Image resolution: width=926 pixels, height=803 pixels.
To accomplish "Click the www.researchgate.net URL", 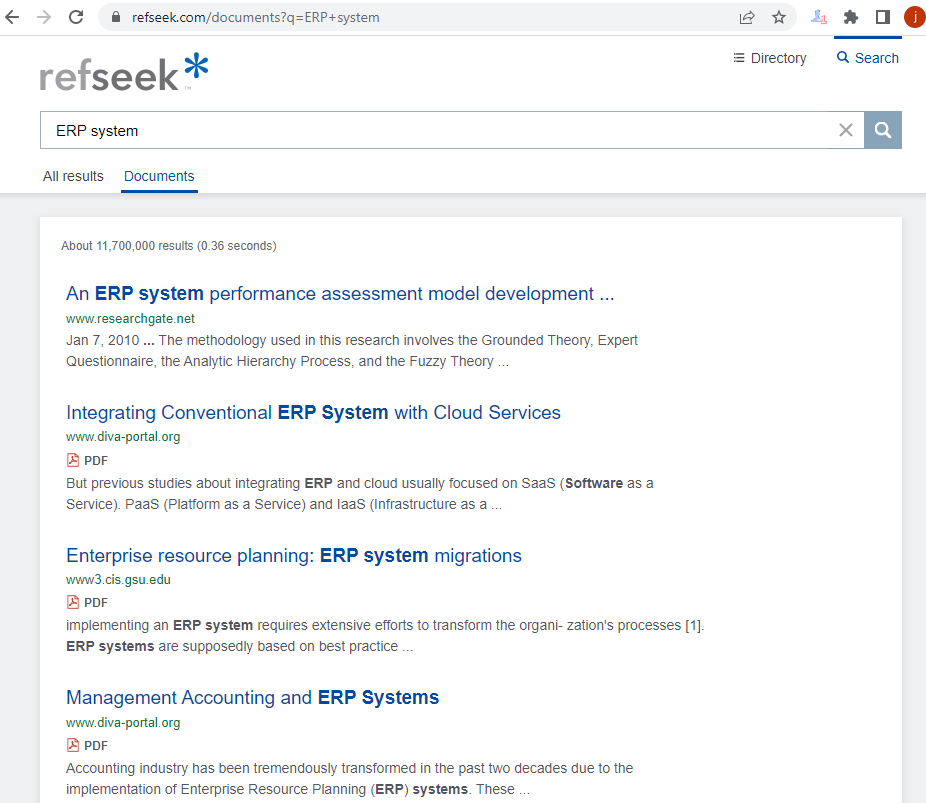I will [130, 319].
